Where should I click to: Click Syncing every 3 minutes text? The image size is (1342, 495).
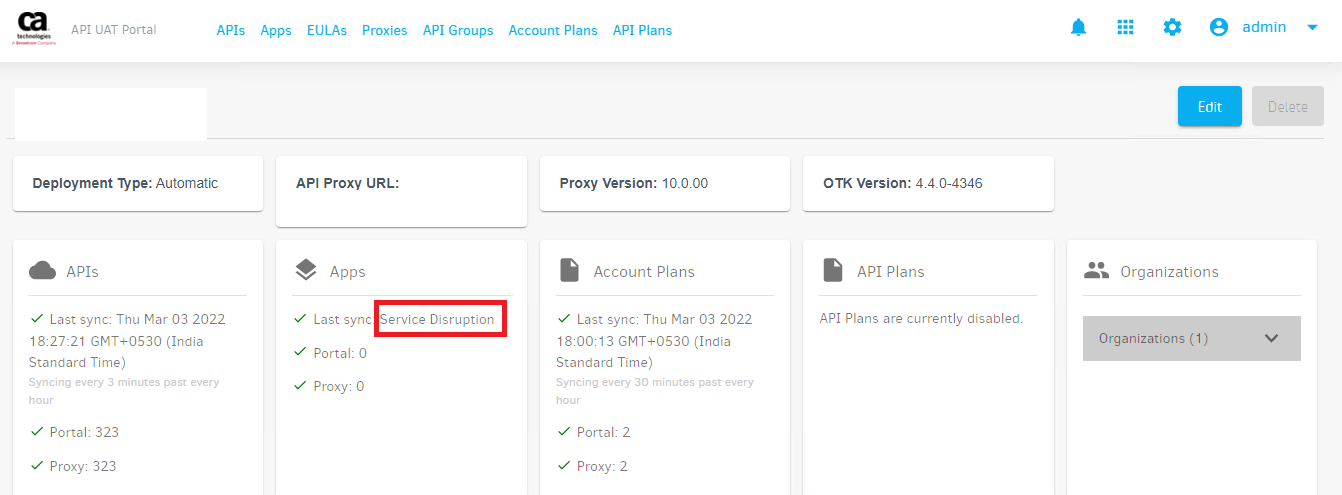(124, 391)
